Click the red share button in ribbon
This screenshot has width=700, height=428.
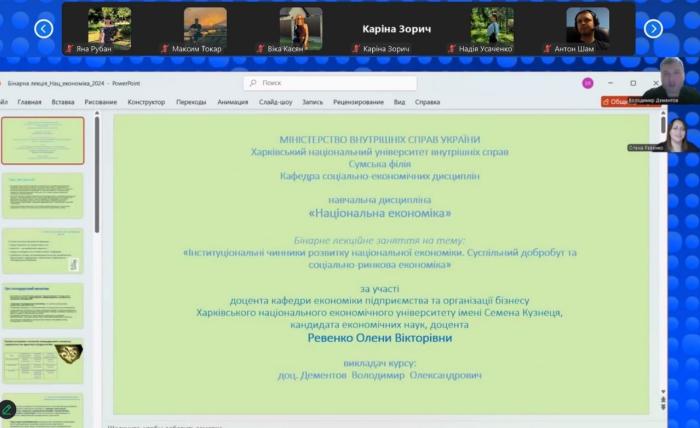click(x=616, y=102)
